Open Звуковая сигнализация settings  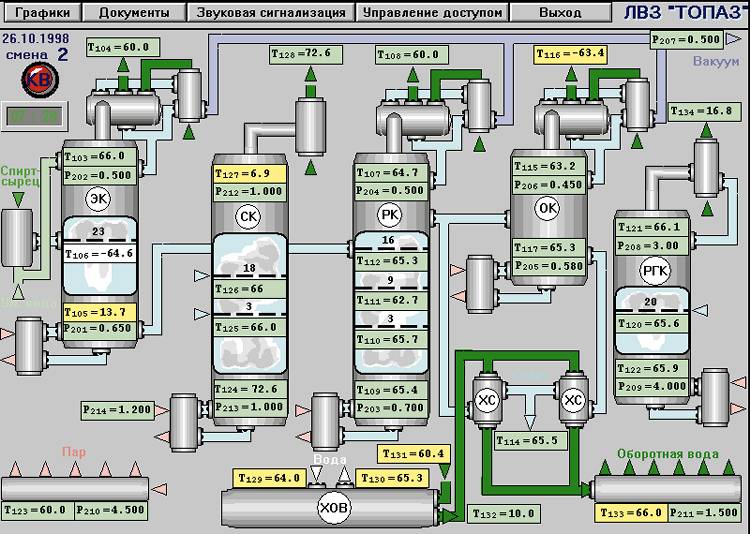click(x=271, y=13)
